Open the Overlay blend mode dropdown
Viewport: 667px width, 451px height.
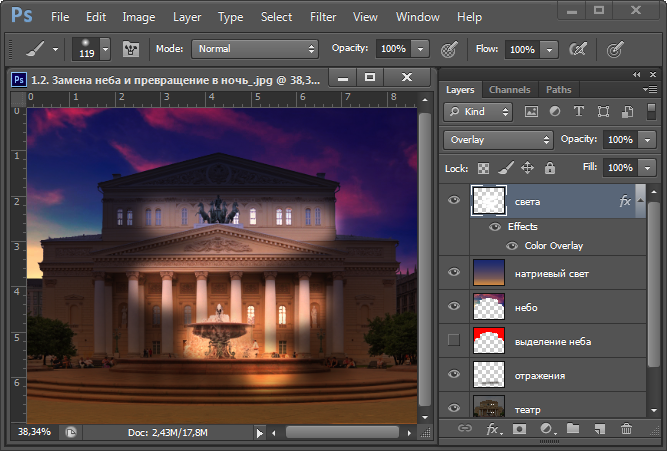(x=498, y=140)
